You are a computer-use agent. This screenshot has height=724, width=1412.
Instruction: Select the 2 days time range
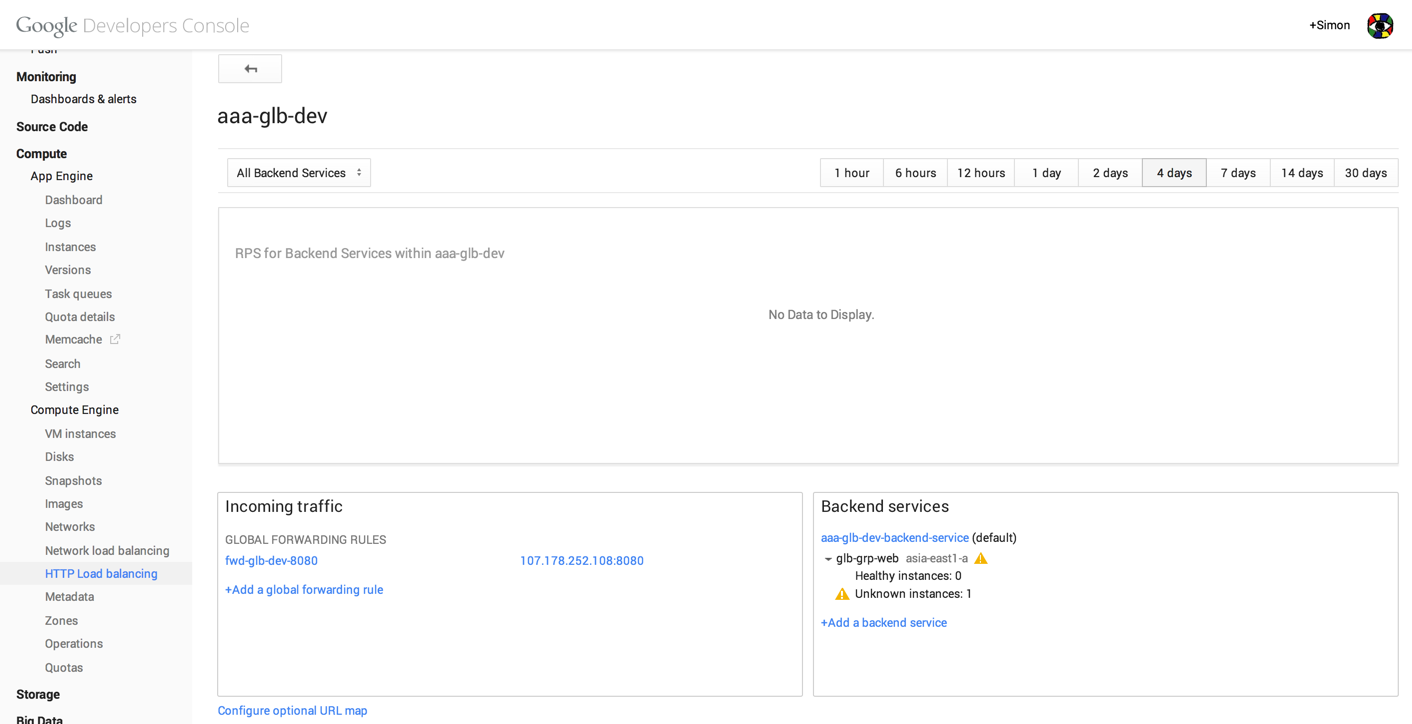tap(1111, 173)
